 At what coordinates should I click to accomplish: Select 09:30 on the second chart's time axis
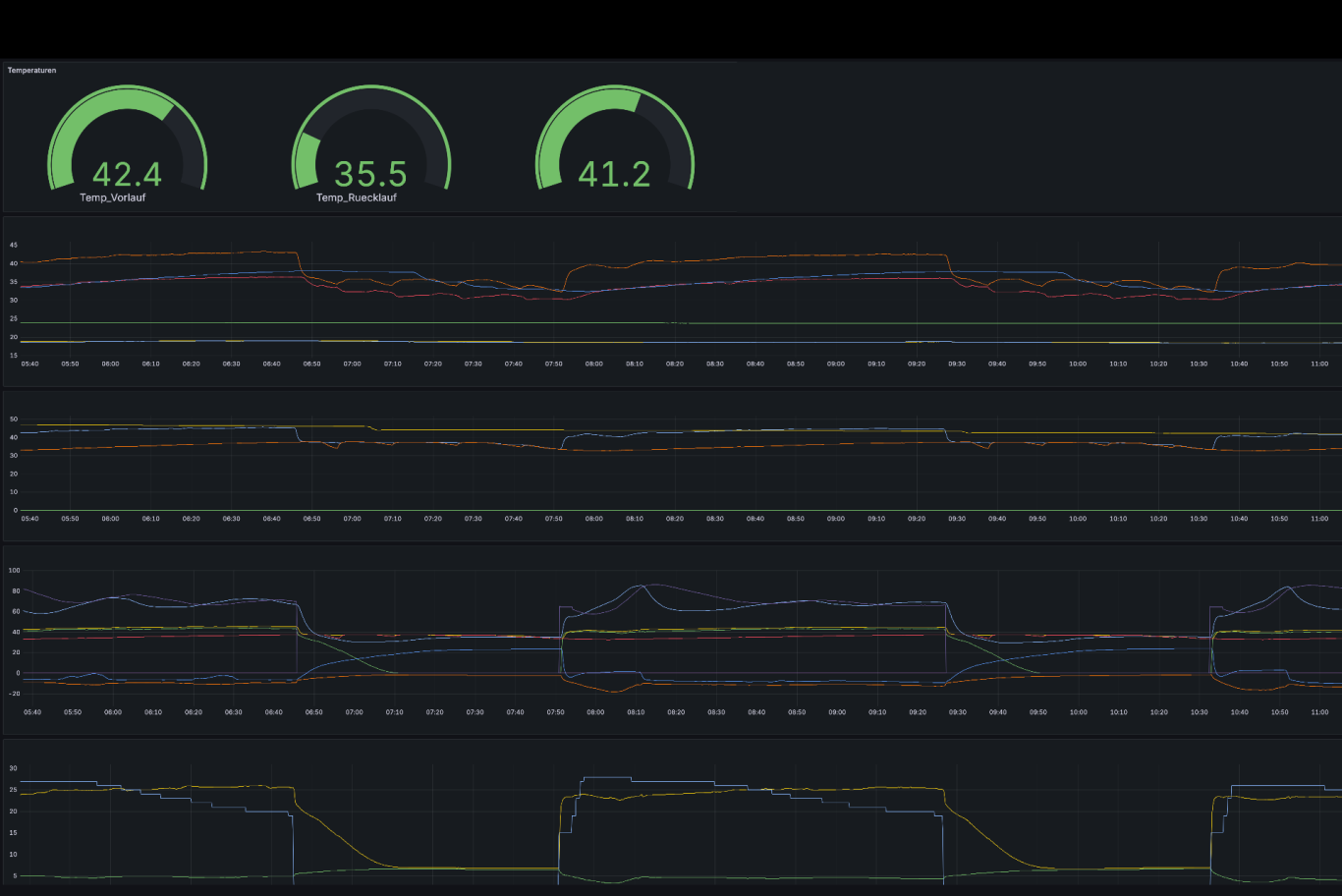[957, 519]
